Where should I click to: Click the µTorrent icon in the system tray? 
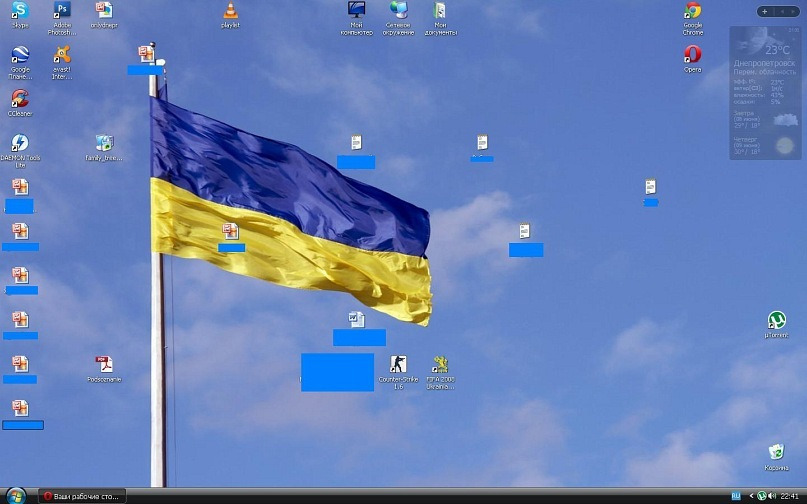(762, 496)
